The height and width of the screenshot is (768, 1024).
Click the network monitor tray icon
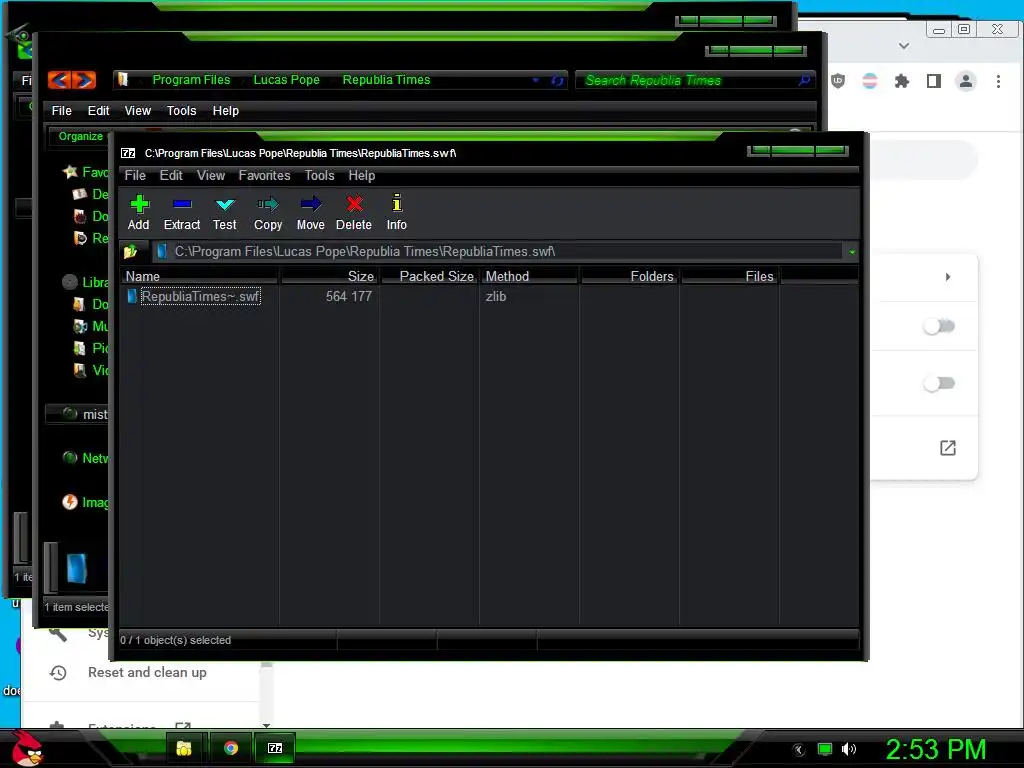coord(825,749)
